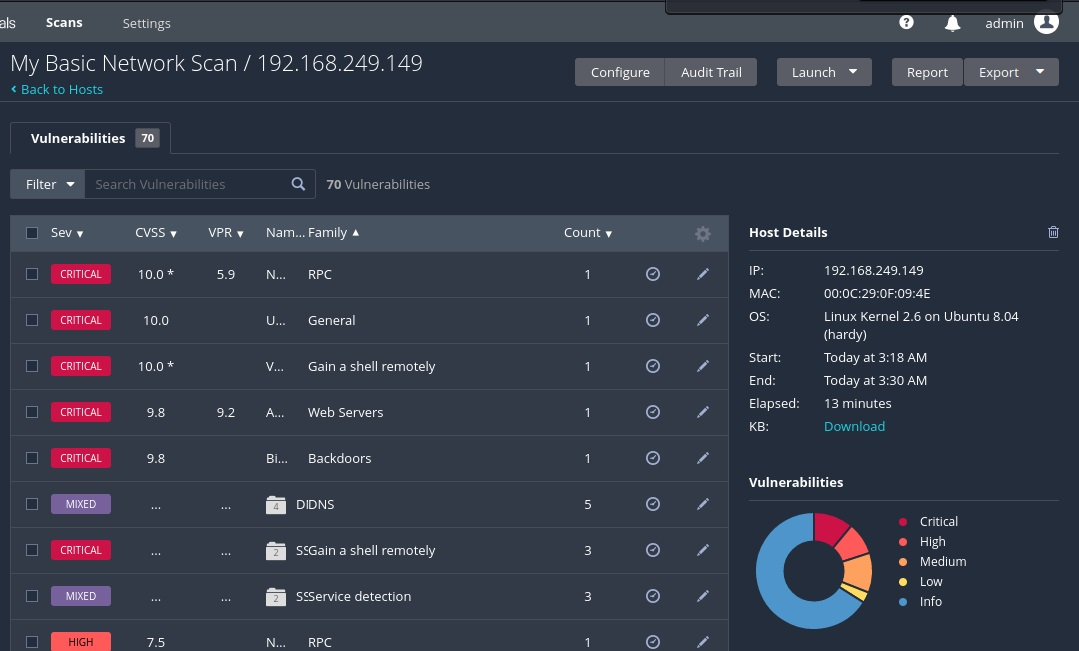Edit the DNS row with pencil

(x=703, y=504)
